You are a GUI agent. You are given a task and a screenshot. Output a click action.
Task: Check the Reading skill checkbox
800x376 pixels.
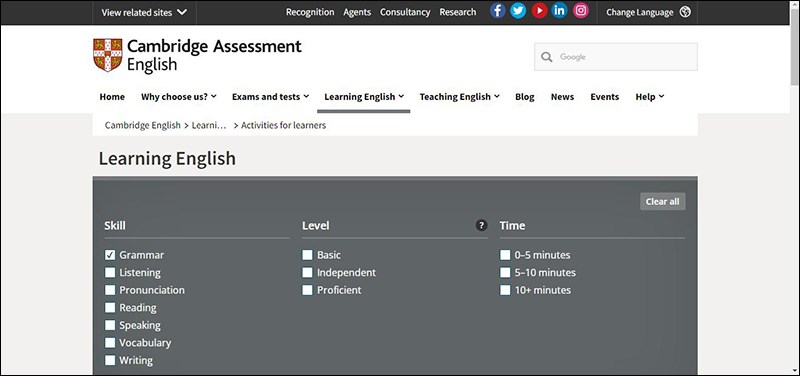pos(110,308)
